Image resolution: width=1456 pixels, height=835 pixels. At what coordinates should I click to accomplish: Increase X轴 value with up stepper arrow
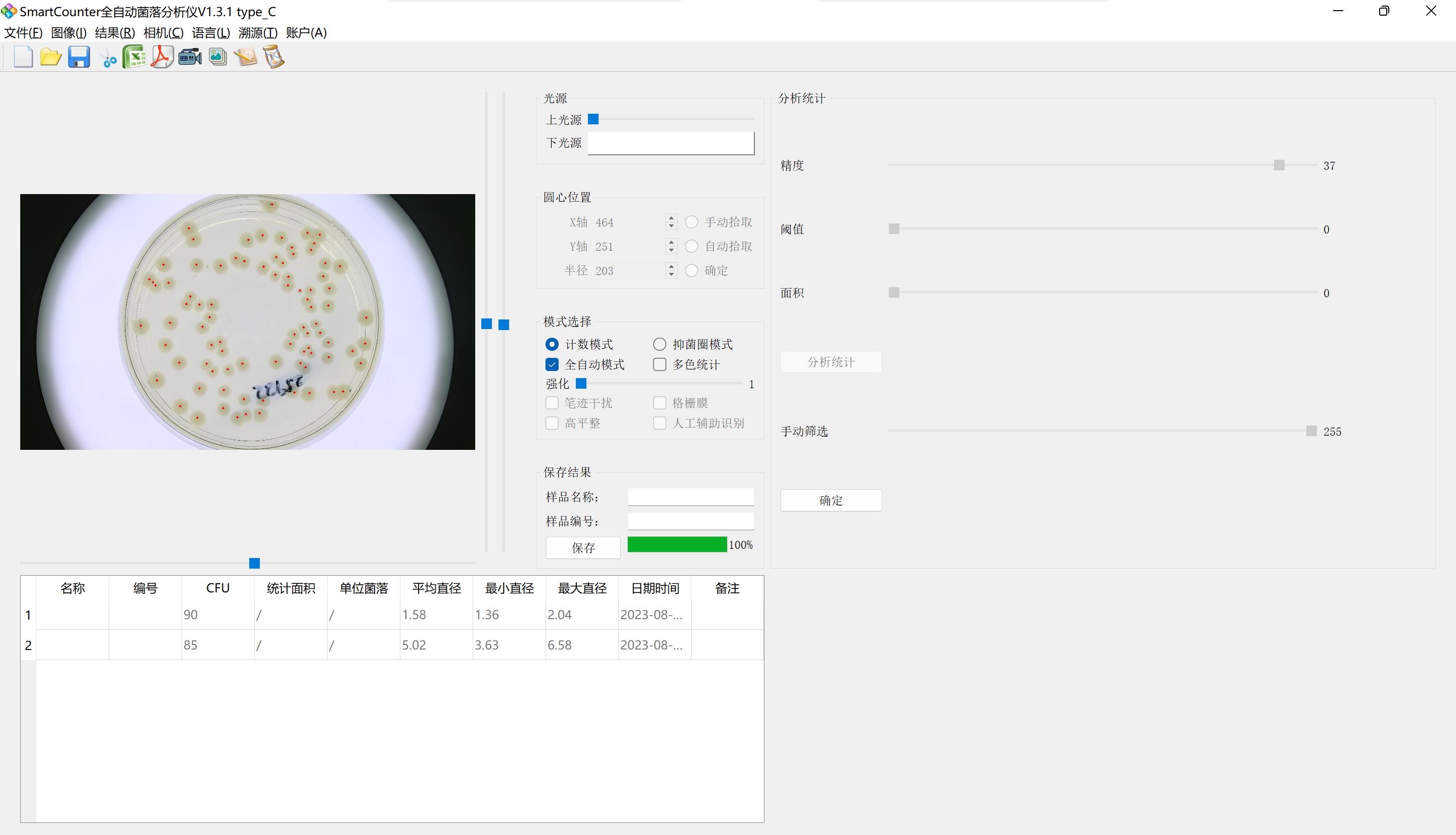(x=671, y=218)
